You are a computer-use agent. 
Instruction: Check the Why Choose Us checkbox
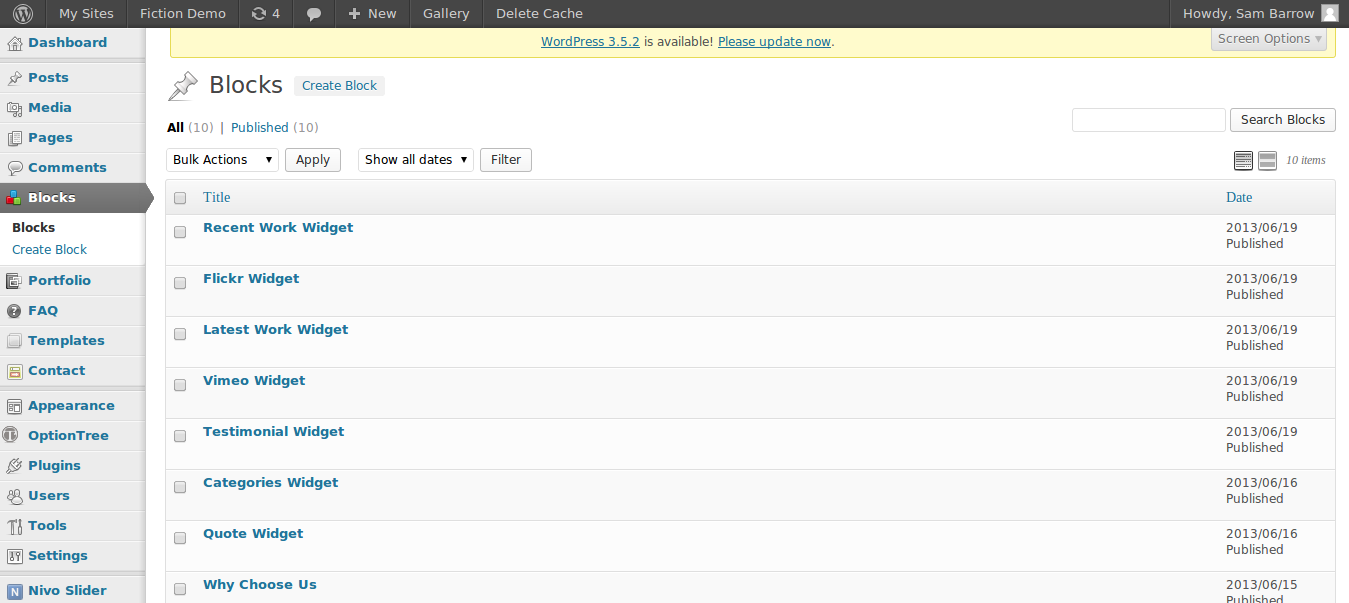click(180, 589)
